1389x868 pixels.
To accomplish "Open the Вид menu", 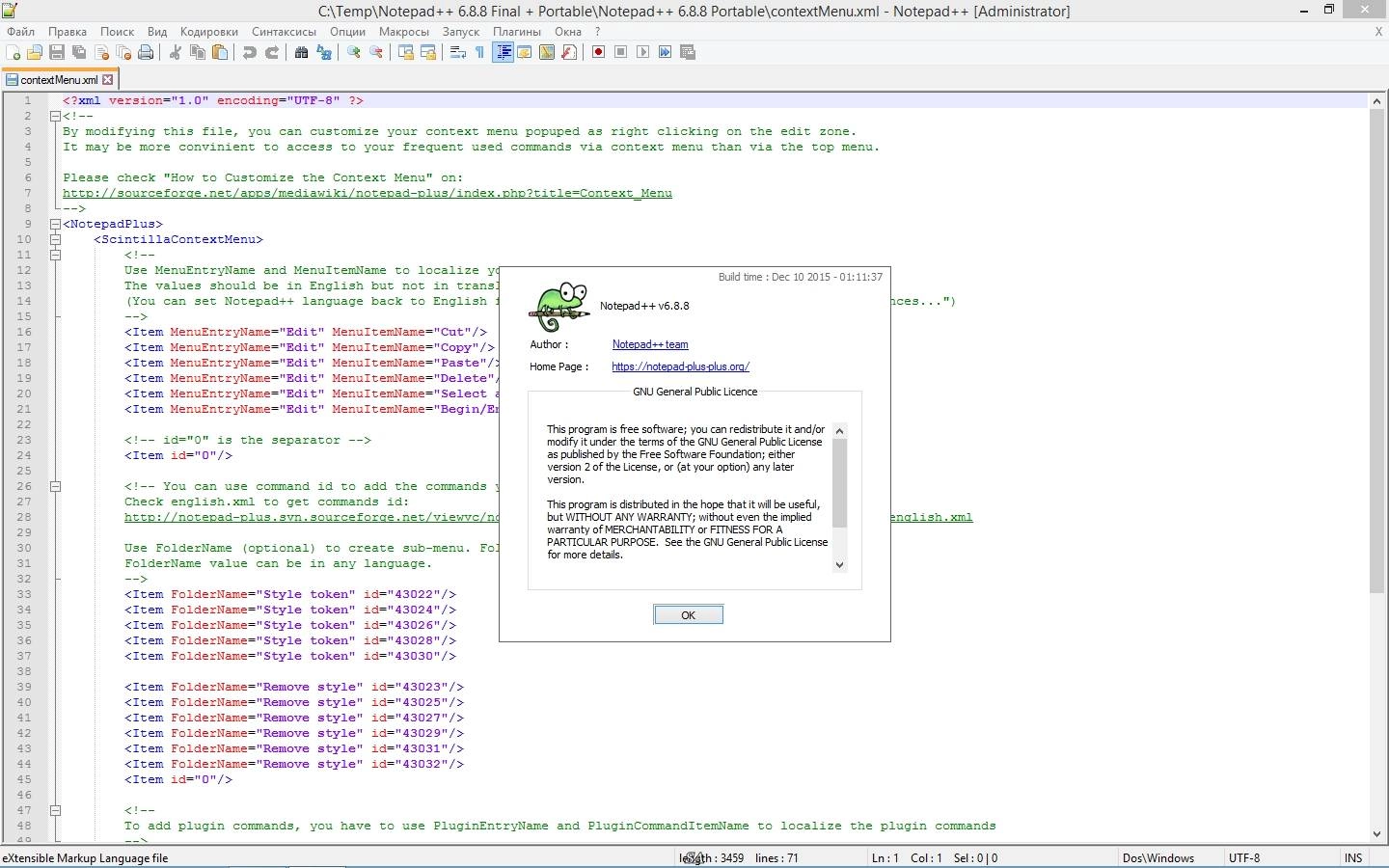I will [157, 31].
